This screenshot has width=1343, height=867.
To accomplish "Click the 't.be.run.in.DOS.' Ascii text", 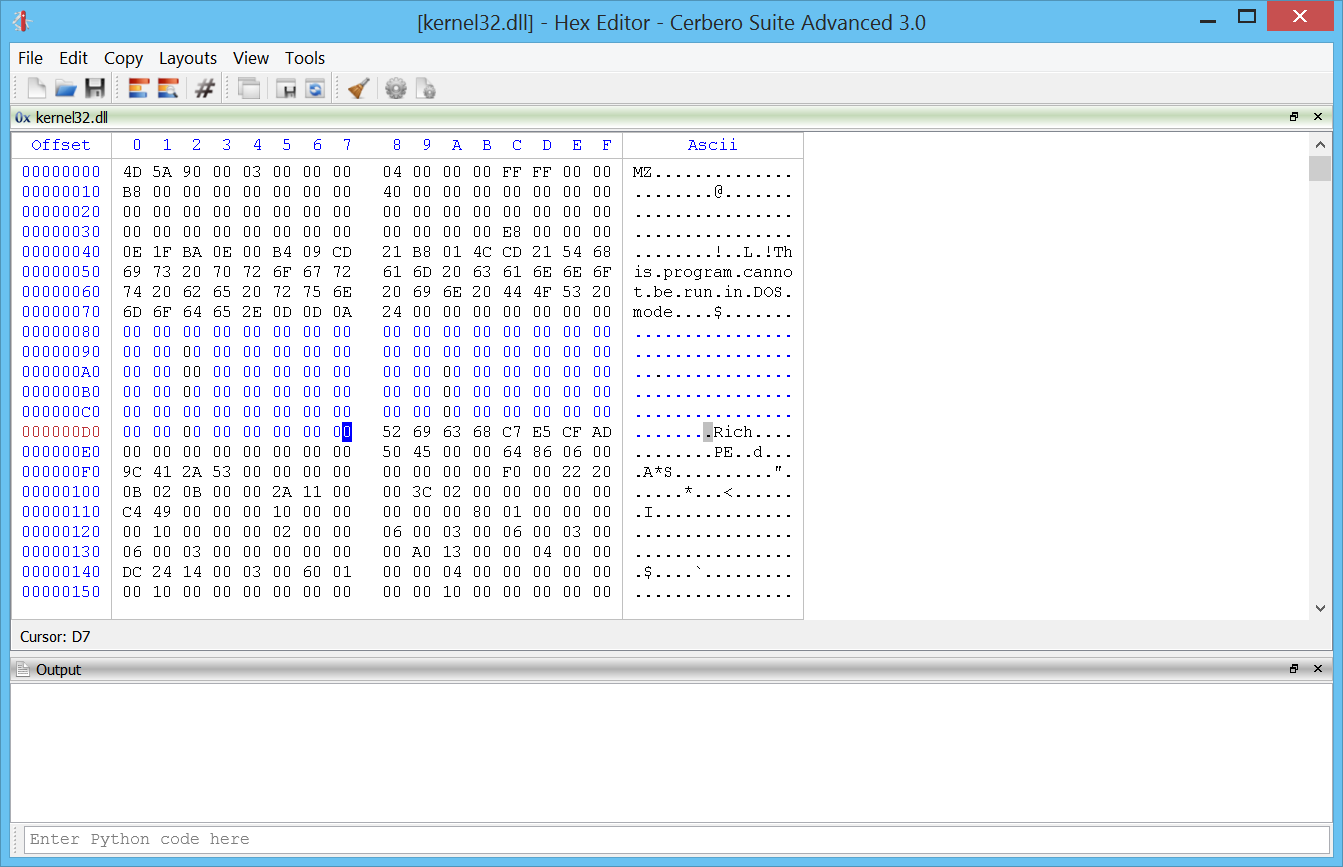I will coord(712,292).
